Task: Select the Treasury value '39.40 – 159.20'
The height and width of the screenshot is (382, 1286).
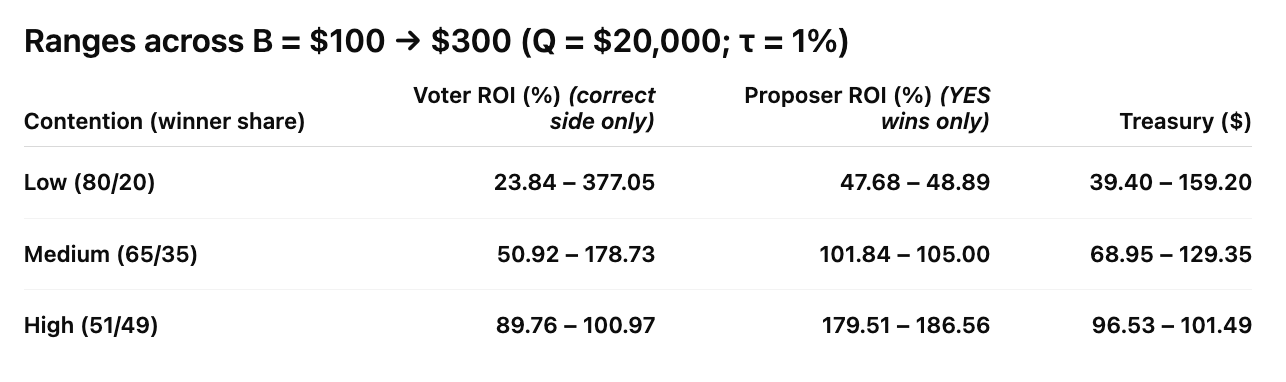Action: tap(1170, 183)
